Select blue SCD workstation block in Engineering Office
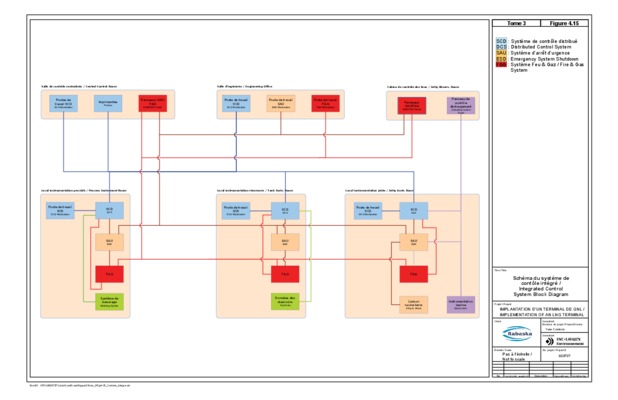 (x=236, y=103)
